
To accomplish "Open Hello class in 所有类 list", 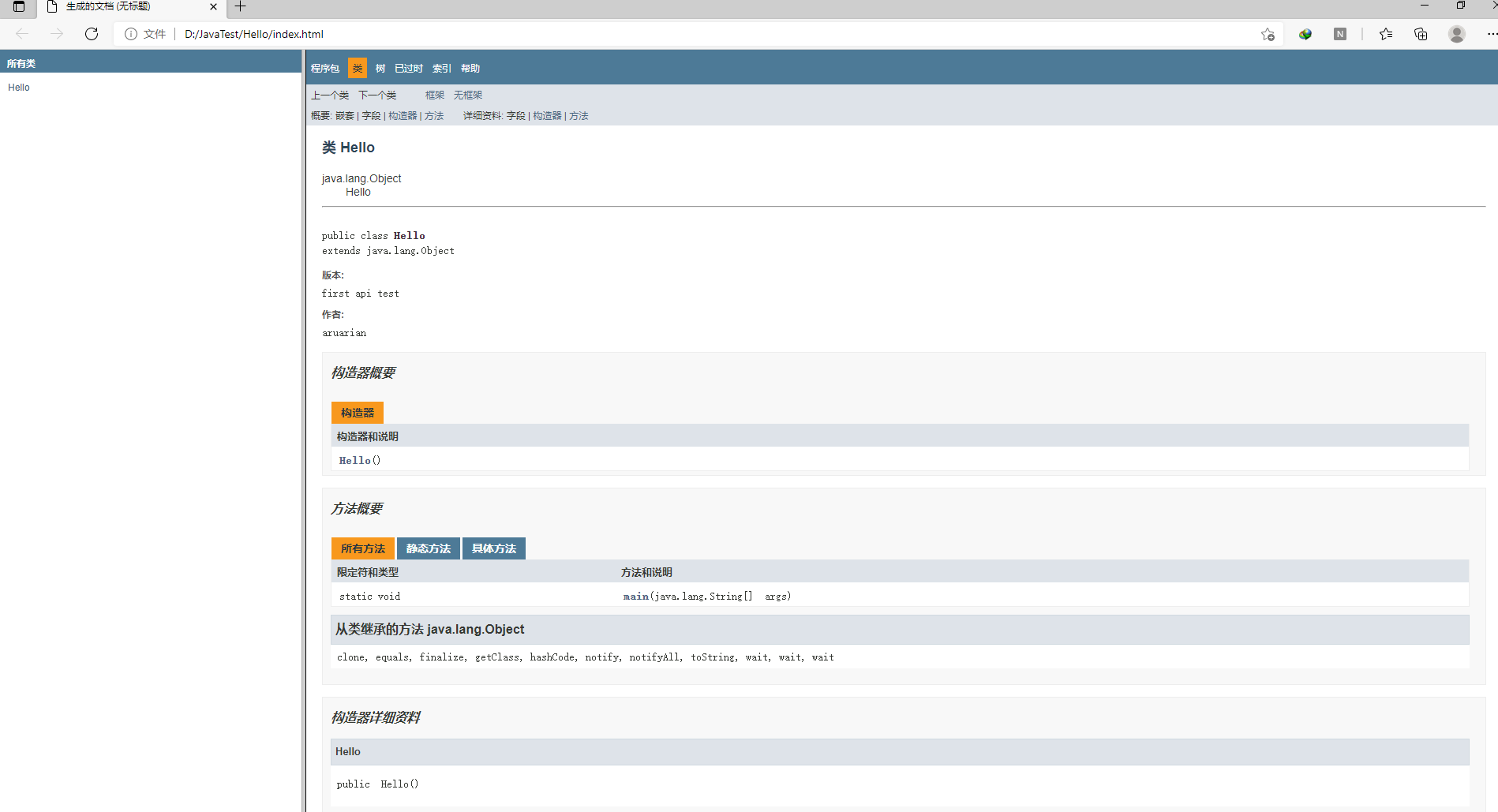I will tap(19, 88).
